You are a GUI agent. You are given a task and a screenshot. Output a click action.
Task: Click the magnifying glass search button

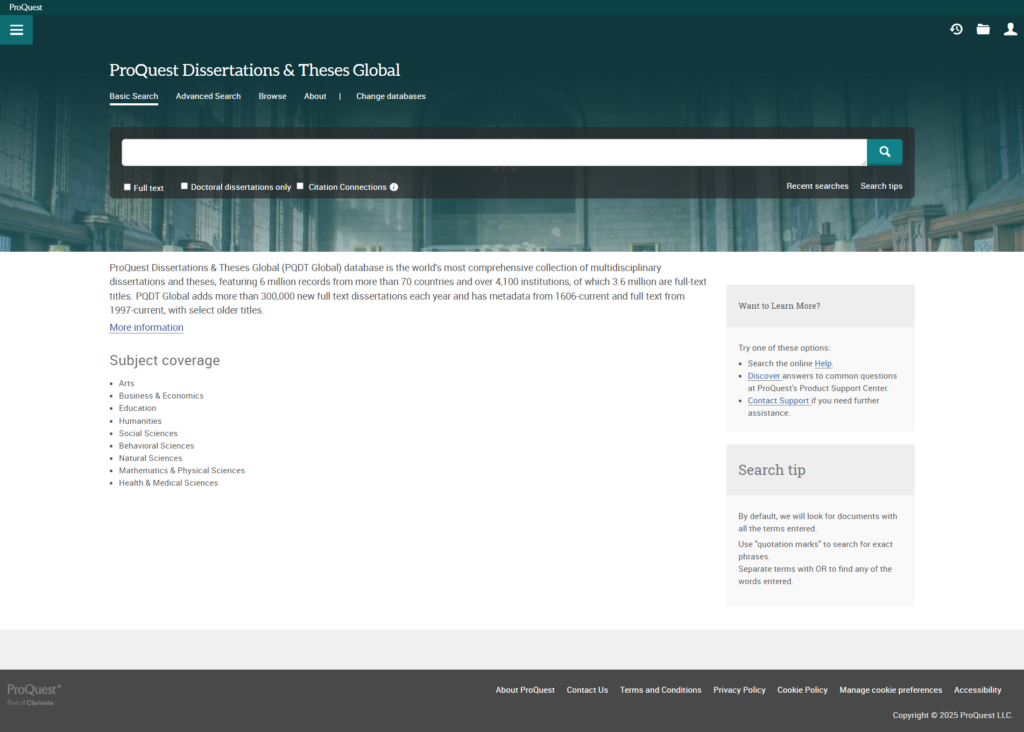(884, 151)
